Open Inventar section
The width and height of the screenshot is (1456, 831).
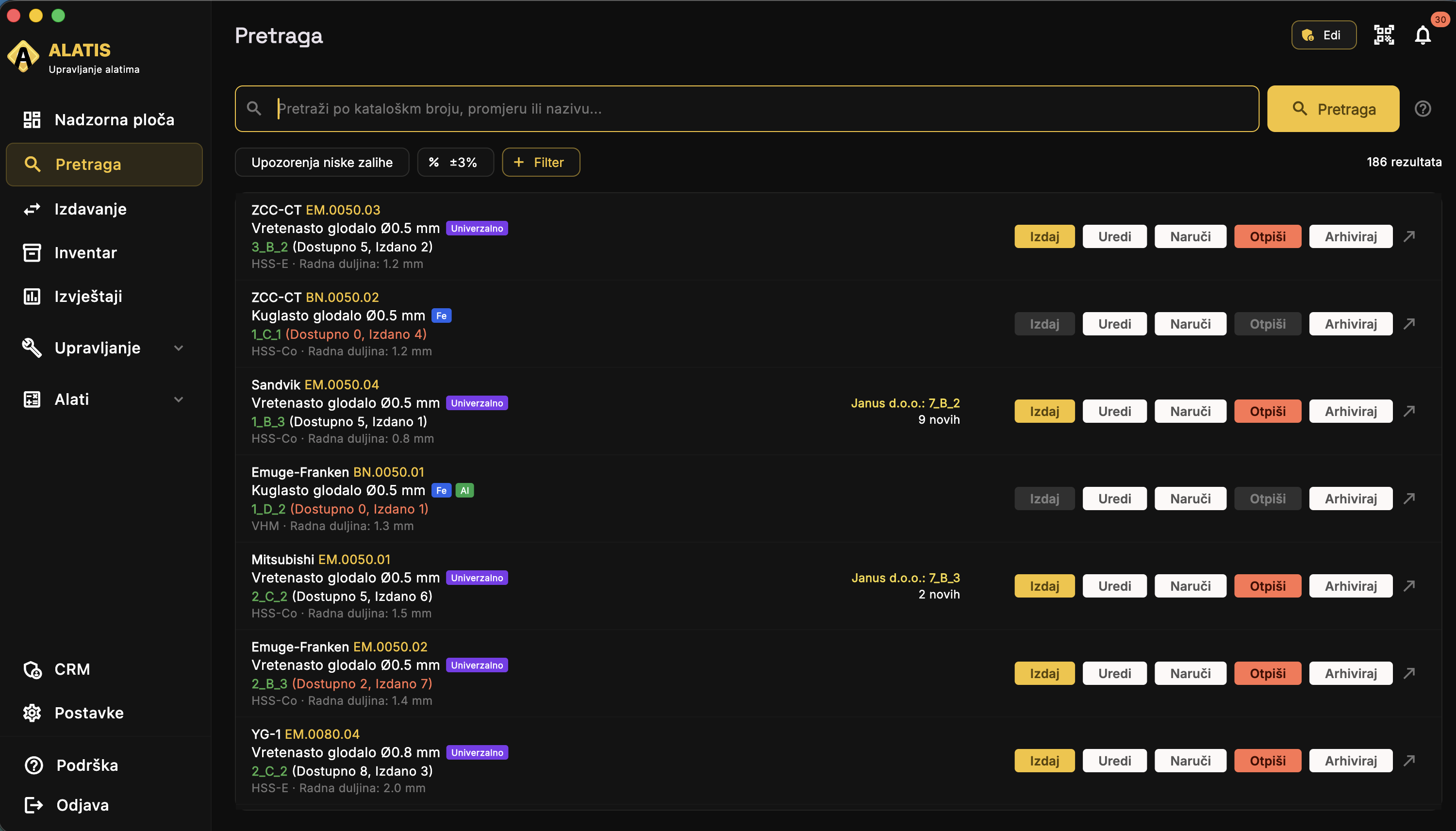[x=104, y=252]
